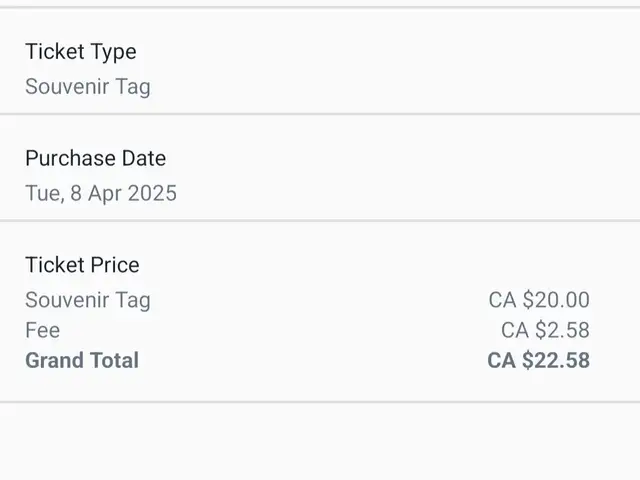Select the Souvenir Tag ticket type value

(x=88, y=87)
